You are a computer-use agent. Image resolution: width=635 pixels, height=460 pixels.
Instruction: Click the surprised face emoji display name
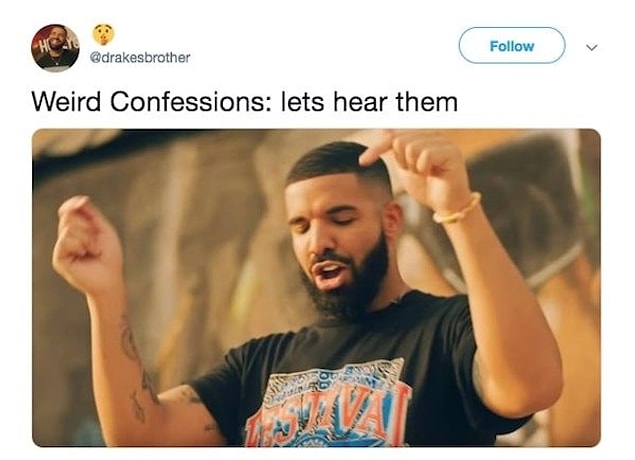click(x=103, y=34)
